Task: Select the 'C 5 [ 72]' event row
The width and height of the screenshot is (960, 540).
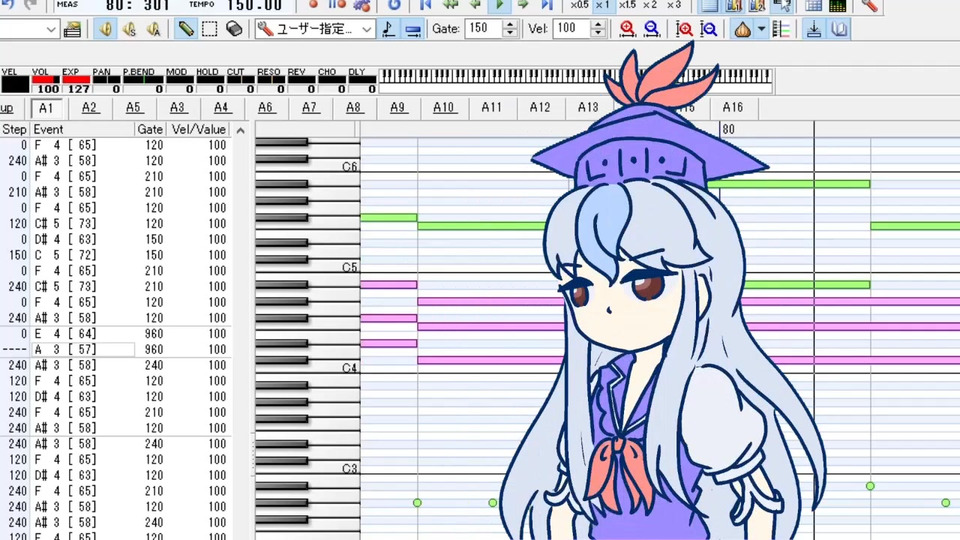Action: [115, 255]
